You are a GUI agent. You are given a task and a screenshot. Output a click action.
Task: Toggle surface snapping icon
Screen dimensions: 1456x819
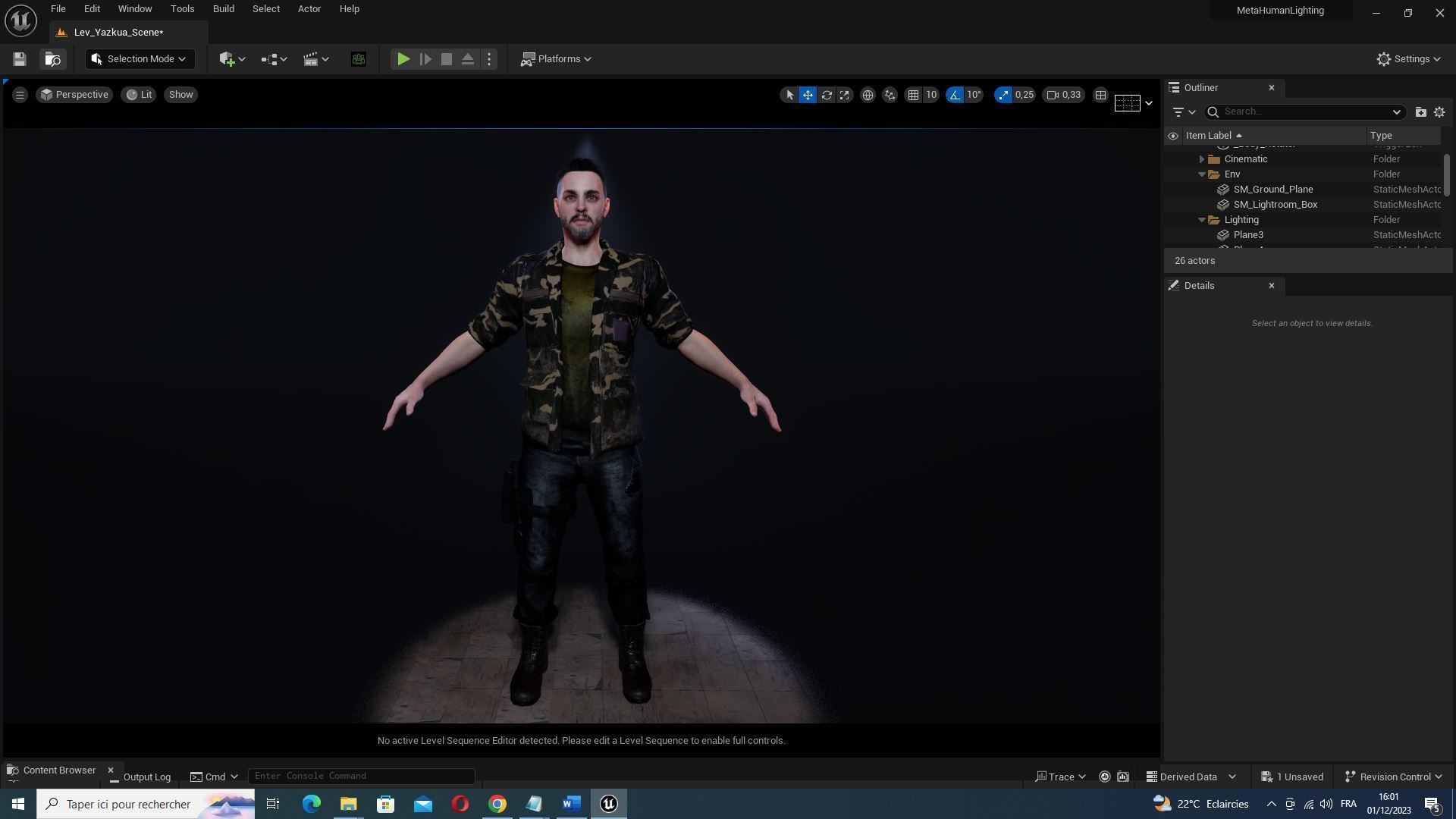(890, 95)
